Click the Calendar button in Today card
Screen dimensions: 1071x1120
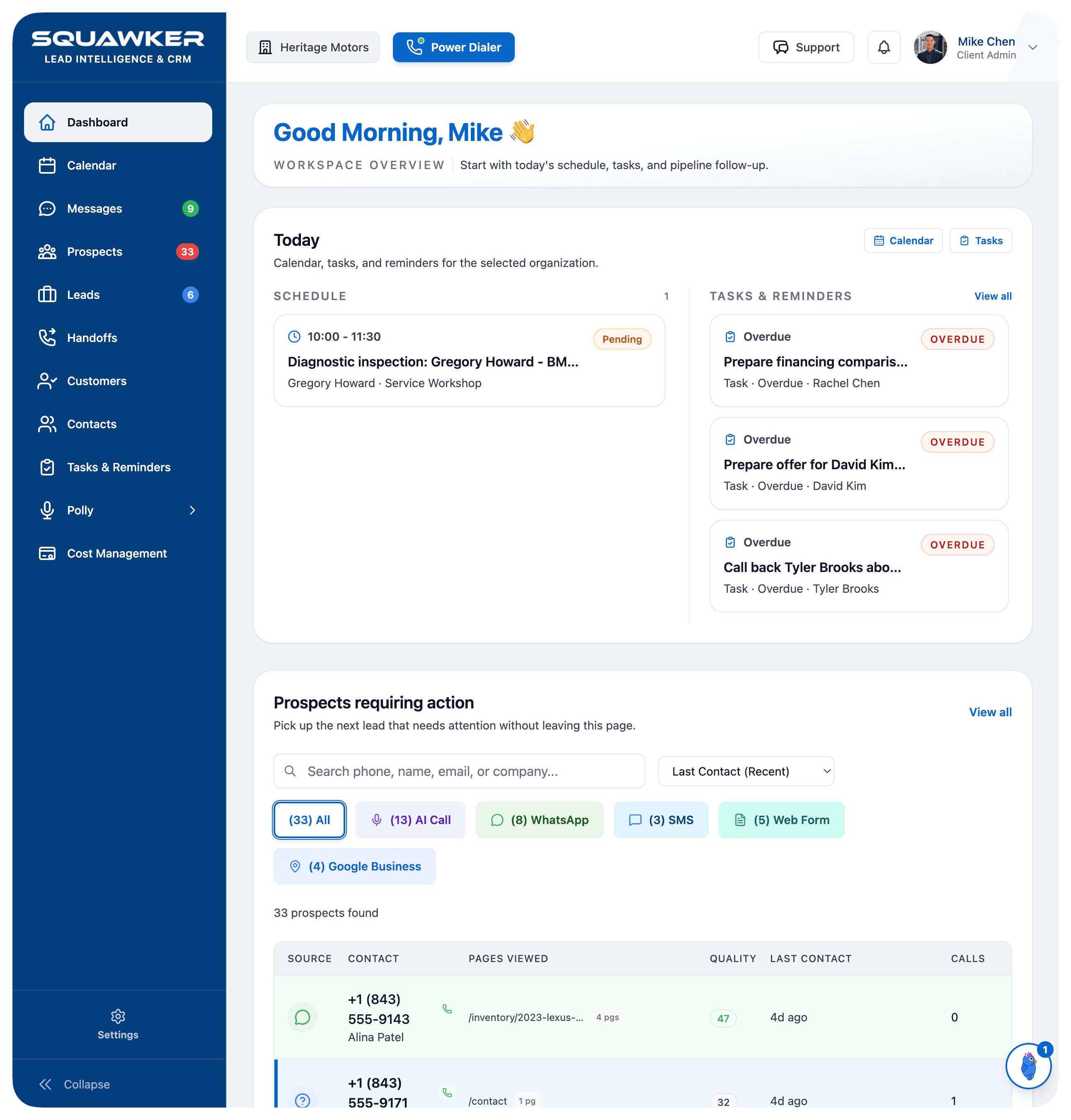click(x=903, y=240)
